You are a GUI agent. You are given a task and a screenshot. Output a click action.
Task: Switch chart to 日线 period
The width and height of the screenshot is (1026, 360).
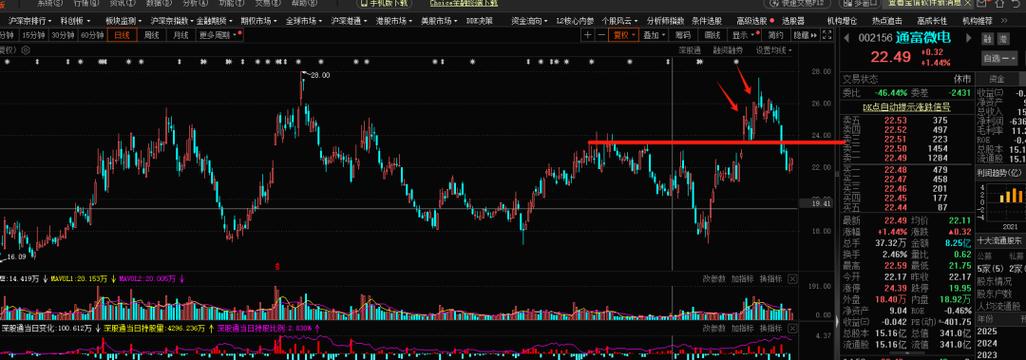tap(122, 35)
